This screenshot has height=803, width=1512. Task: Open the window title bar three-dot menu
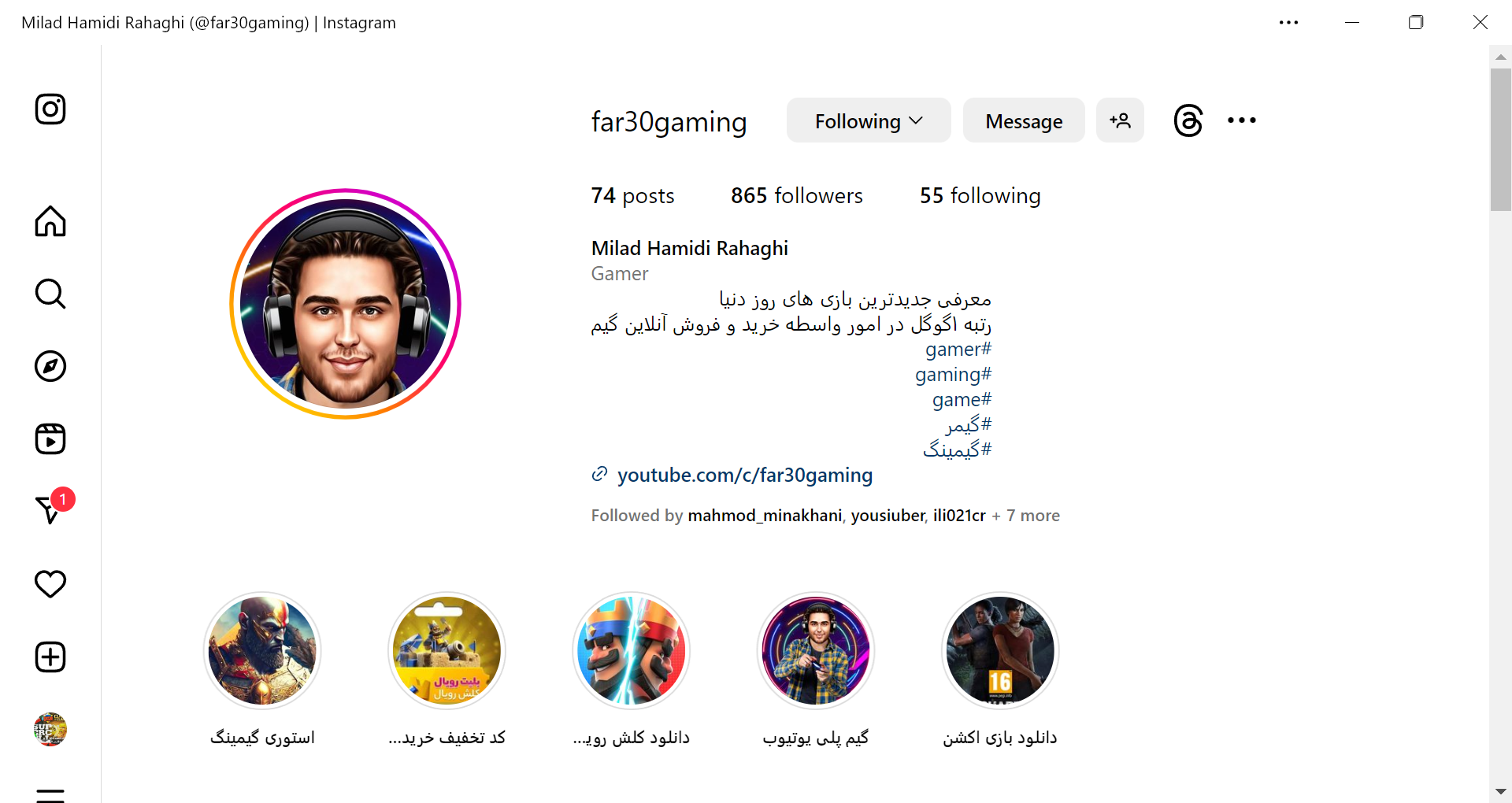point(1288,22)
